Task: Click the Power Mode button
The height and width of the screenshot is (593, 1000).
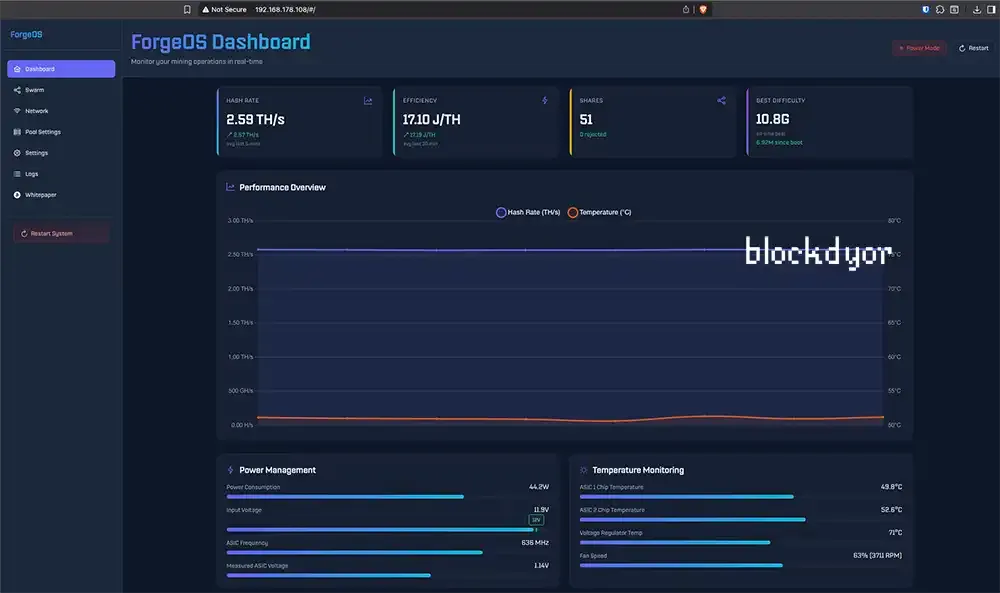Action: click(919, 48)
